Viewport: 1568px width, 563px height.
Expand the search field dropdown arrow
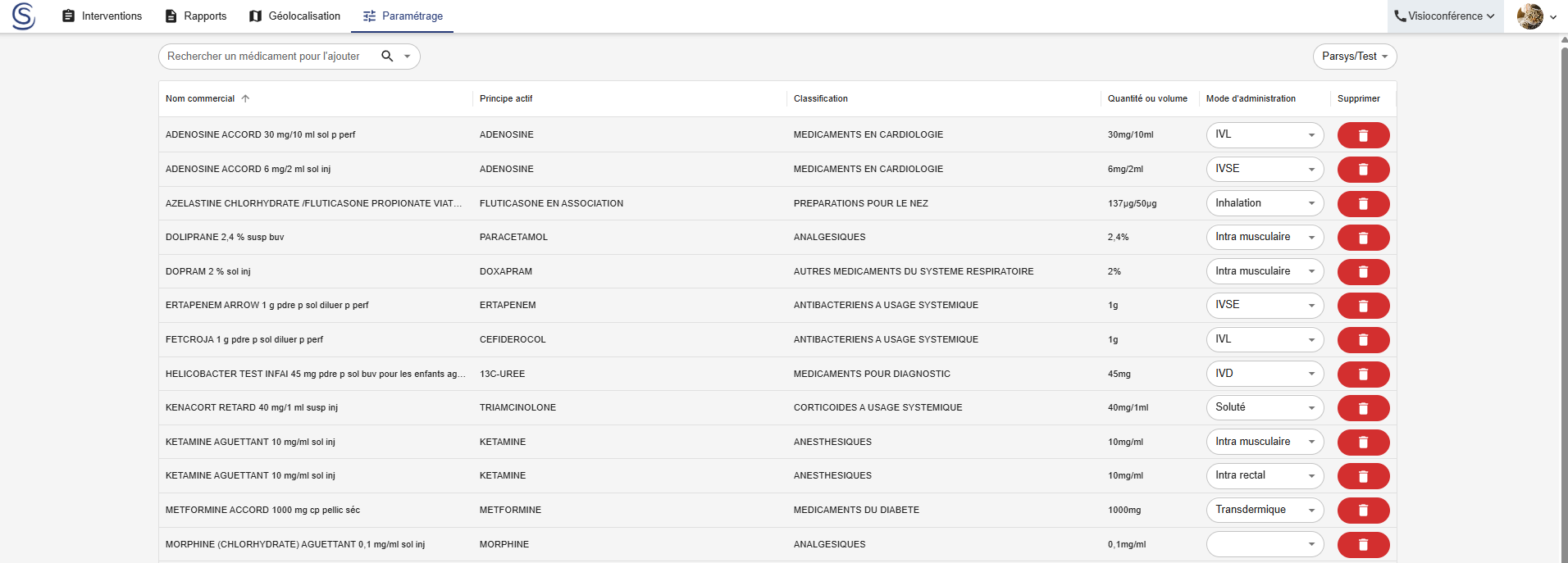(x=407, y=57)
